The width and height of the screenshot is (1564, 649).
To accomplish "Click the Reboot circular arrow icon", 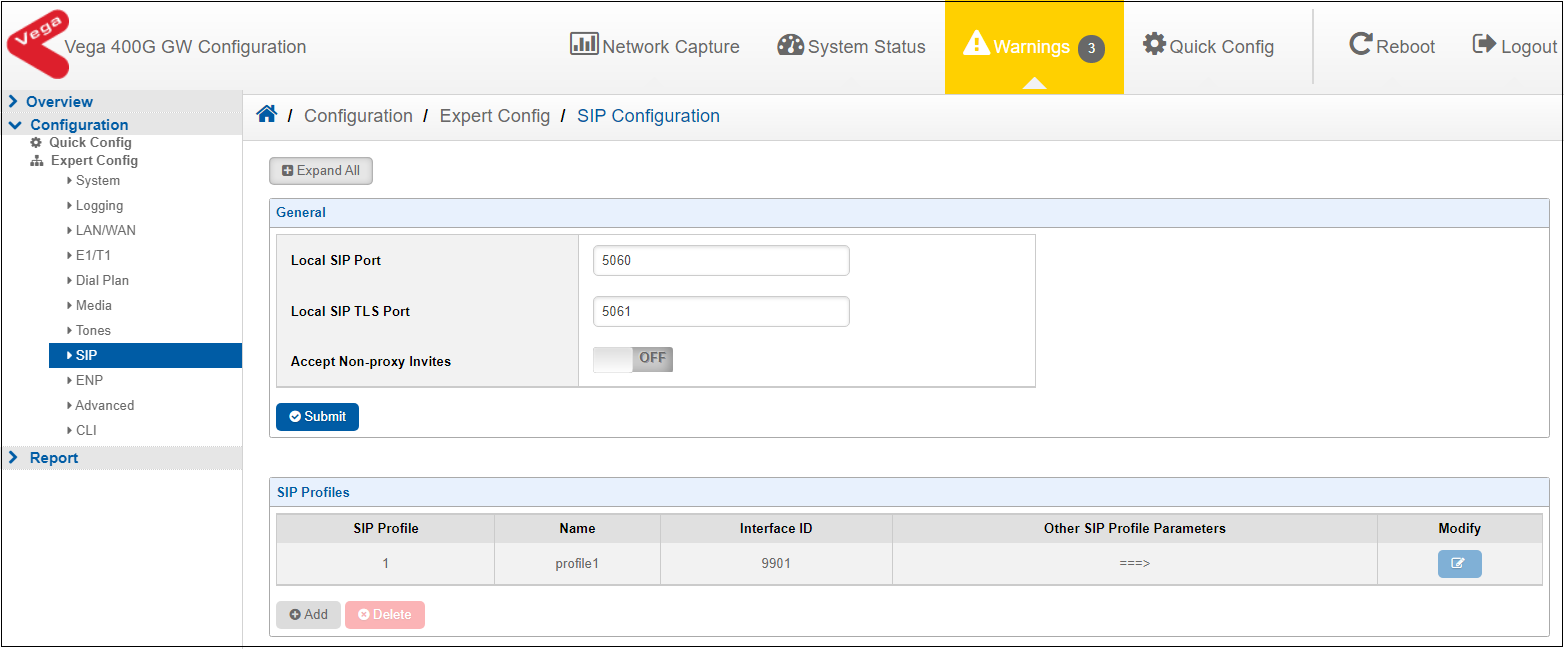I will pyautogui.click(x=1361, y=45).
